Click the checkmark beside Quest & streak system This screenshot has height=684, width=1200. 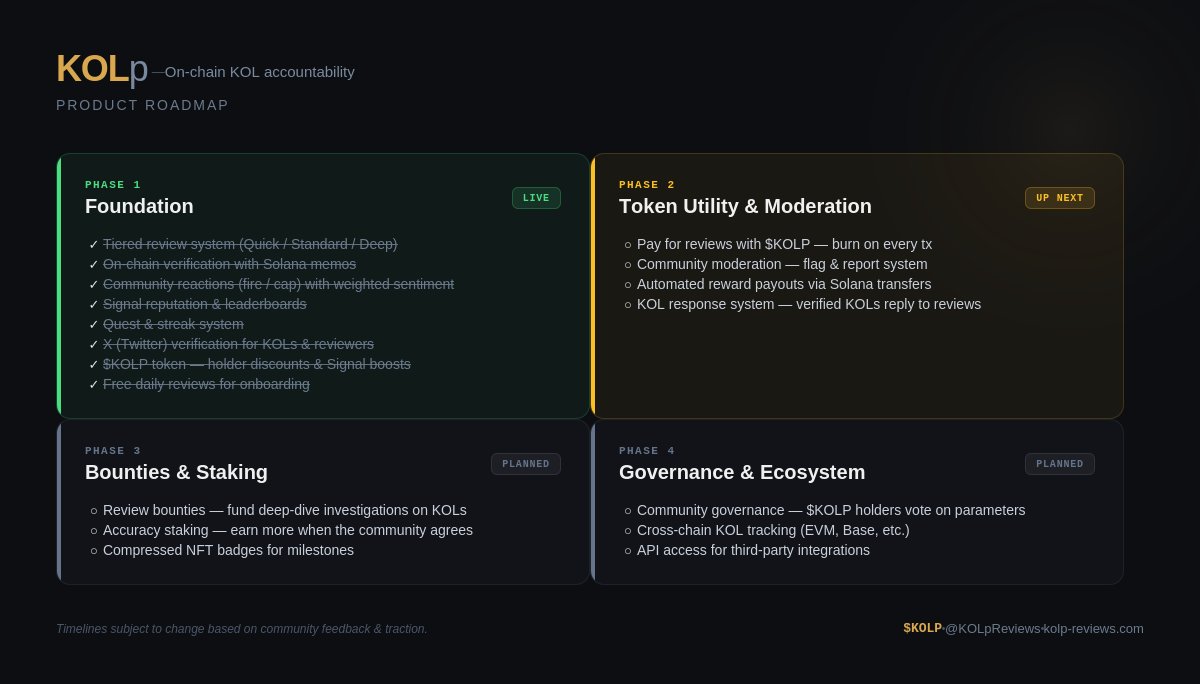click(x=94, y=324)
